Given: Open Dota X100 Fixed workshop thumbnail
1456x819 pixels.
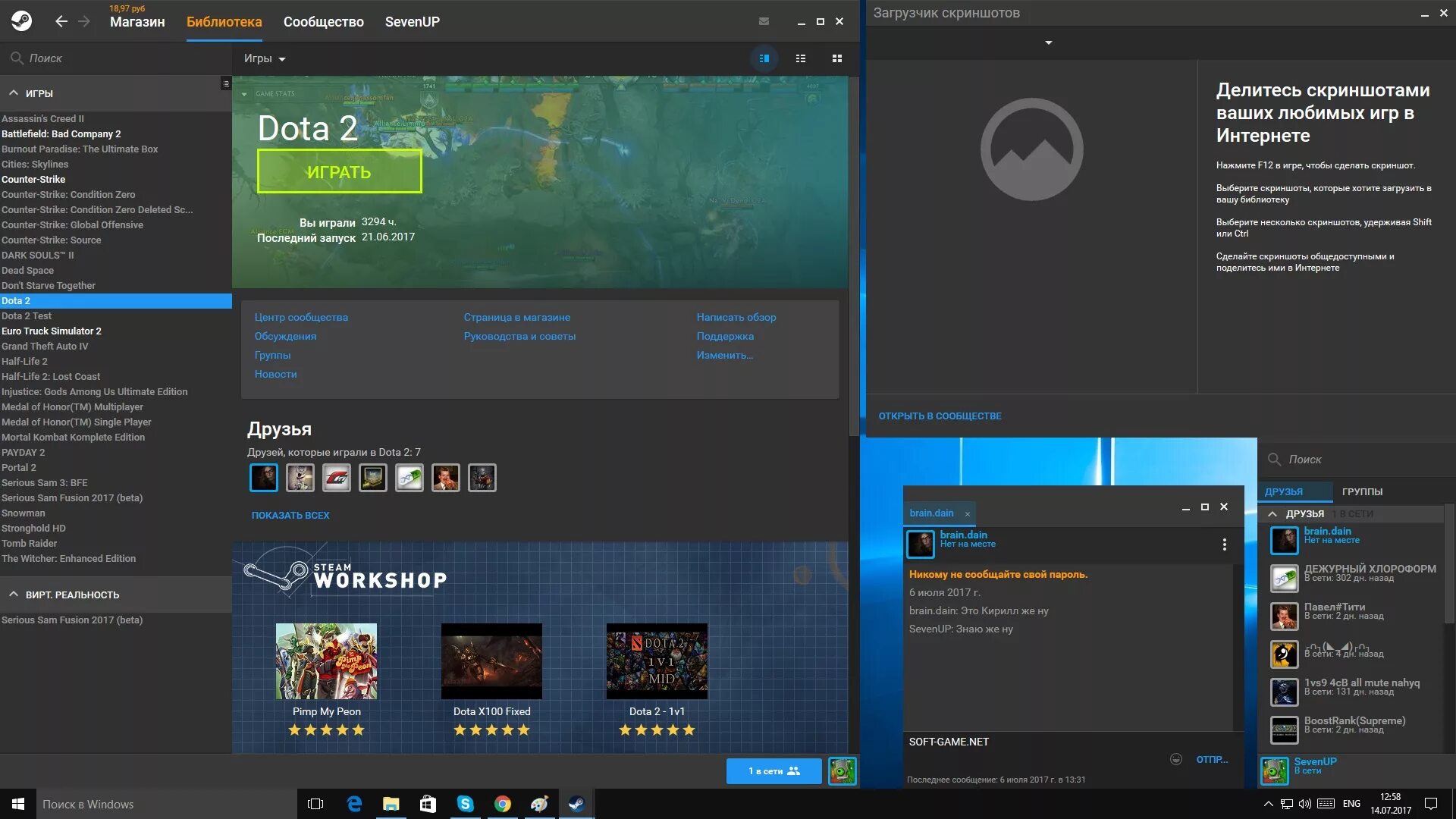Looking at the screenshot, I should click(x=491, y=661).
